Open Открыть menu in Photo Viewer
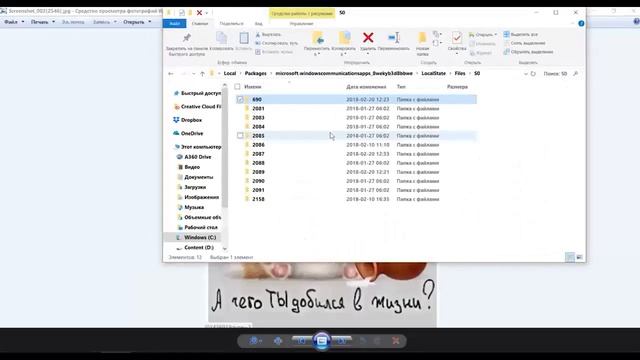 pyautogui.click(x=137, y=22)
